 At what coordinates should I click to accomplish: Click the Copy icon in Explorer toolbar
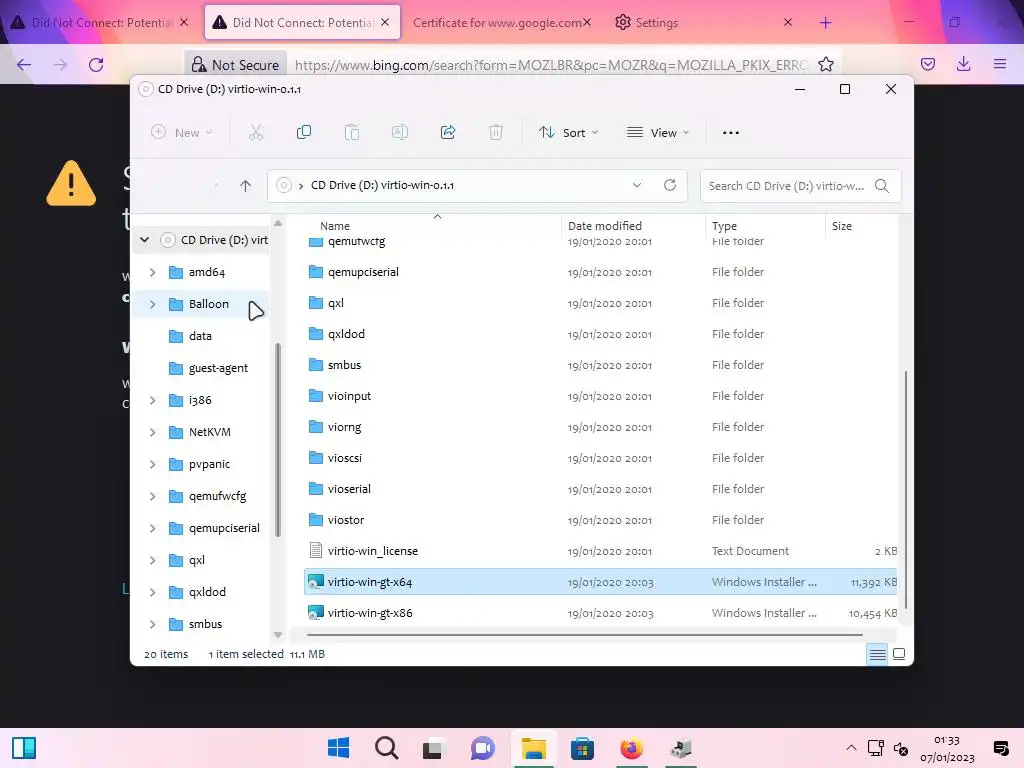(304, 133)
